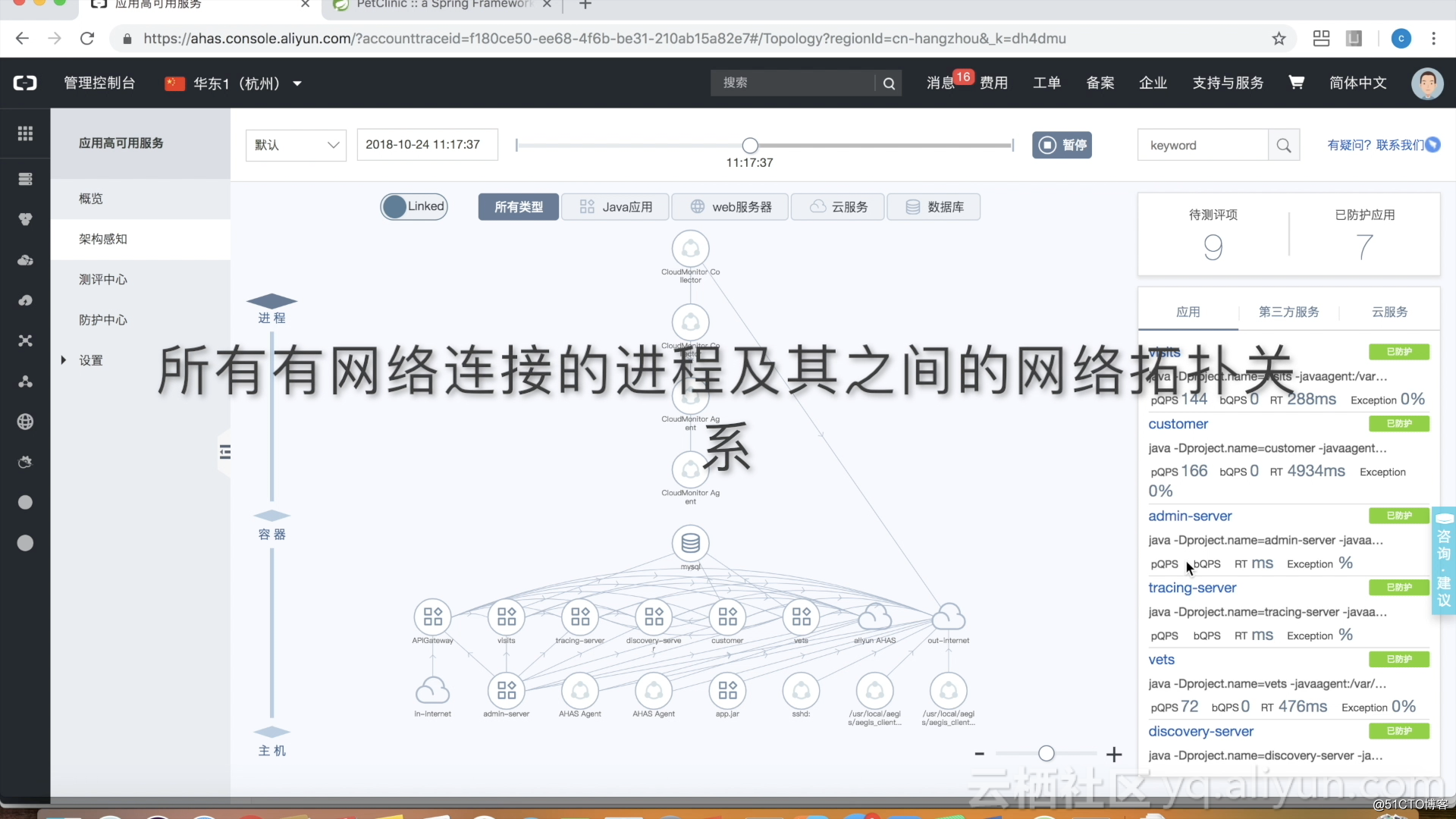
Task: Open the shopping cart icon
Action: tap(1297, 82)
